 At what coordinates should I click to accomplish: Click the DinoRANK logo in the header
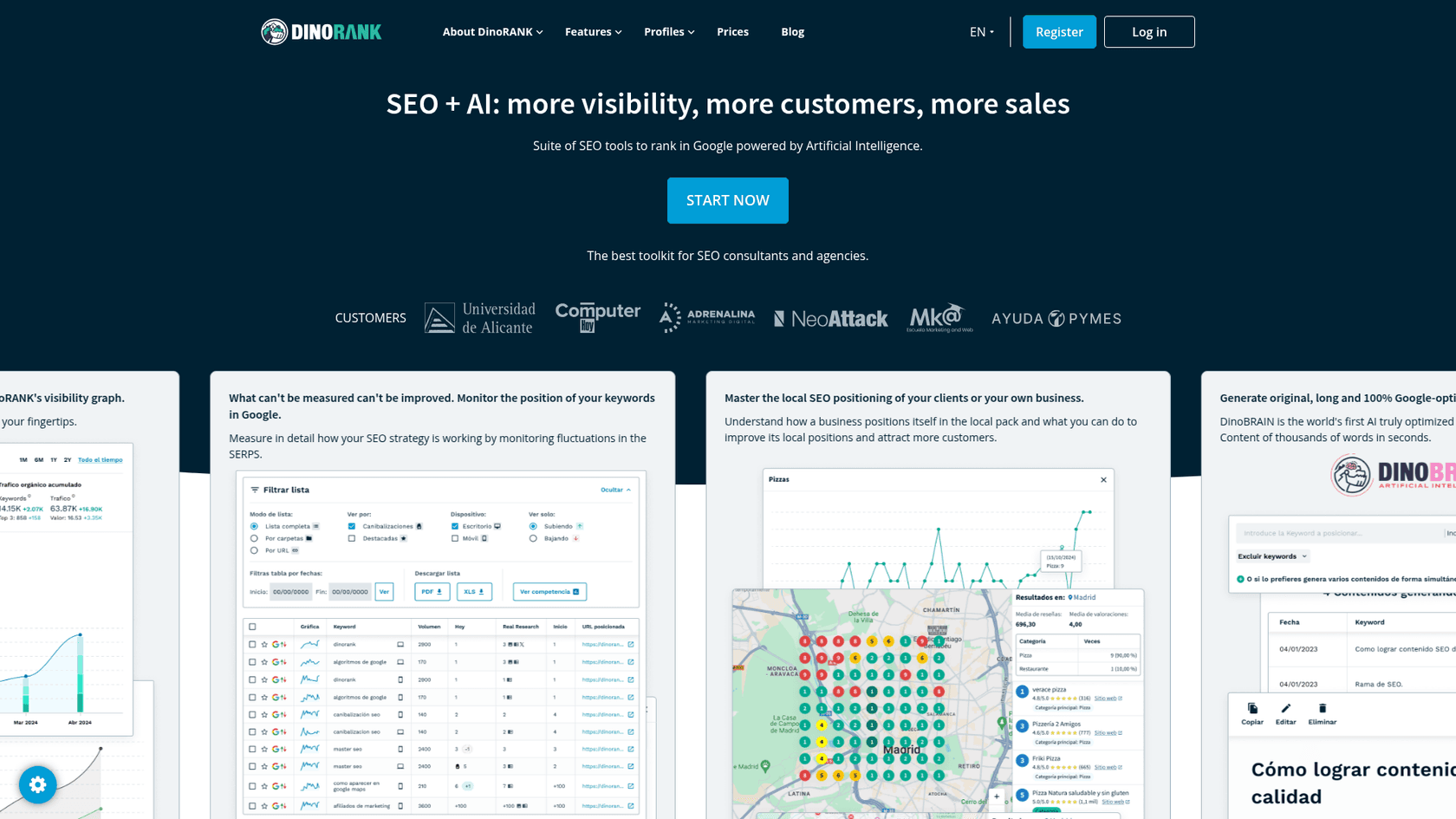click(321, 31)
